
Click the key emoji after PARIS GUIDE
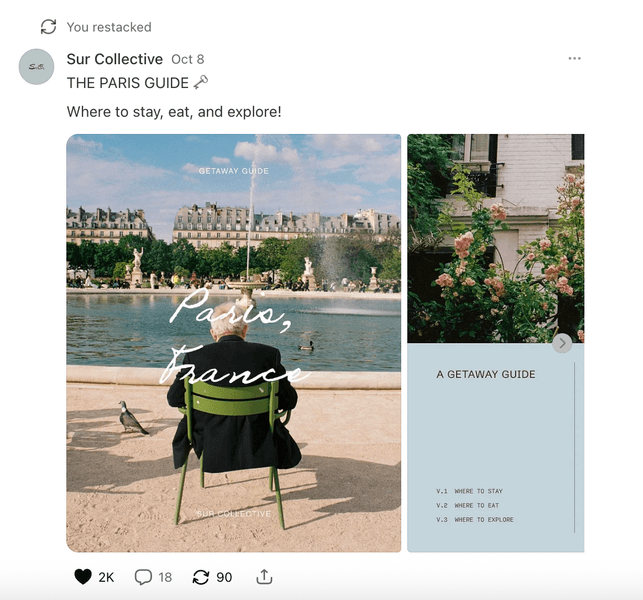(201, 82)
